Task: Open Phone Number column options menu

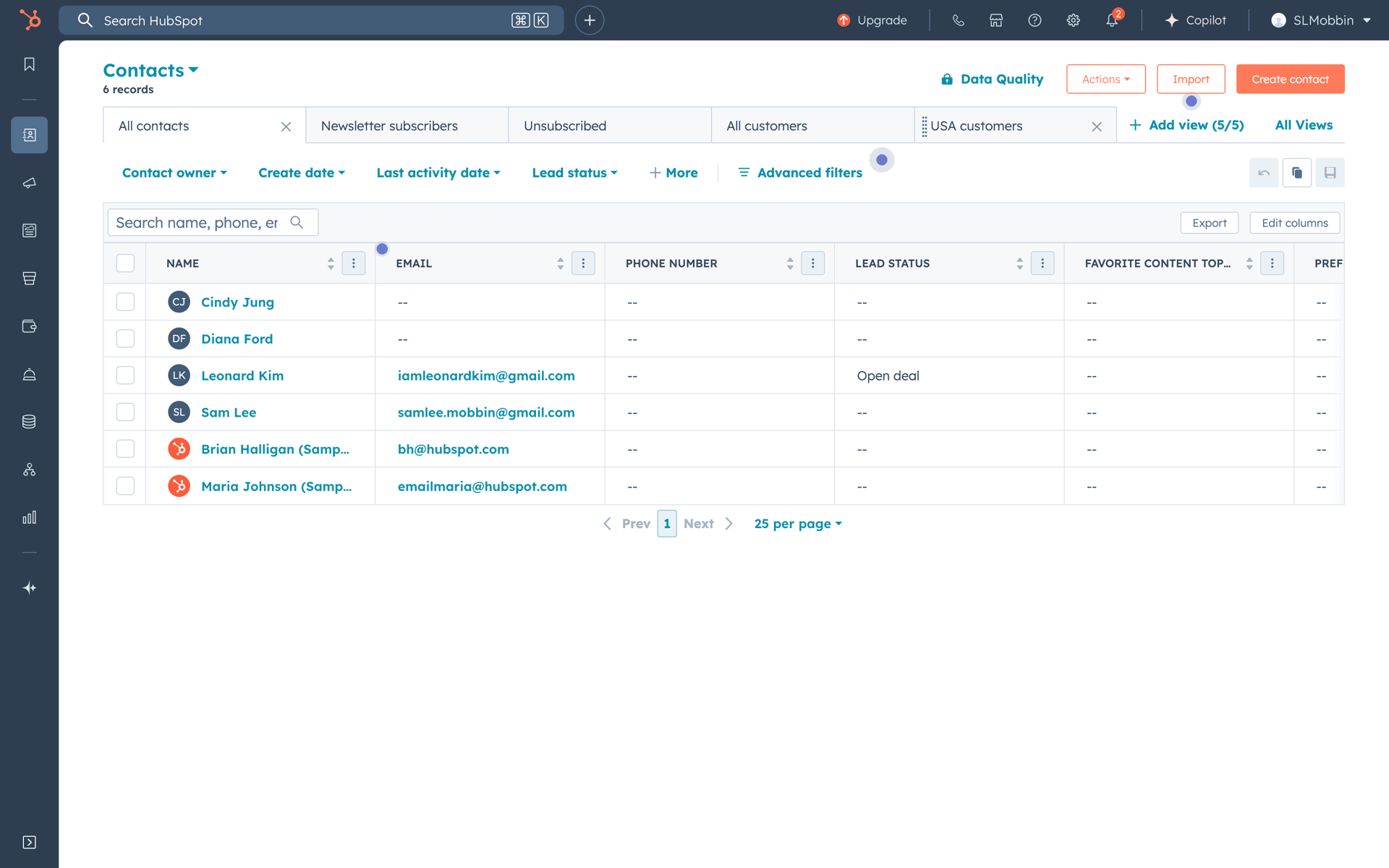Action: (x=813, y=263)
